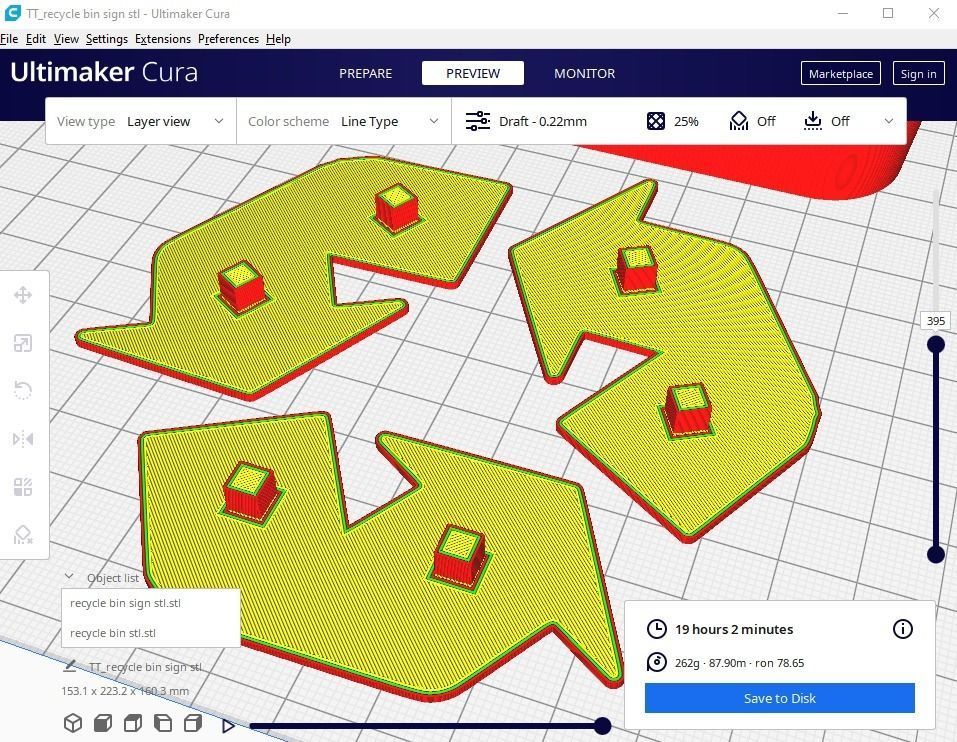Click the pencil edit project name icon

point(70,666)
